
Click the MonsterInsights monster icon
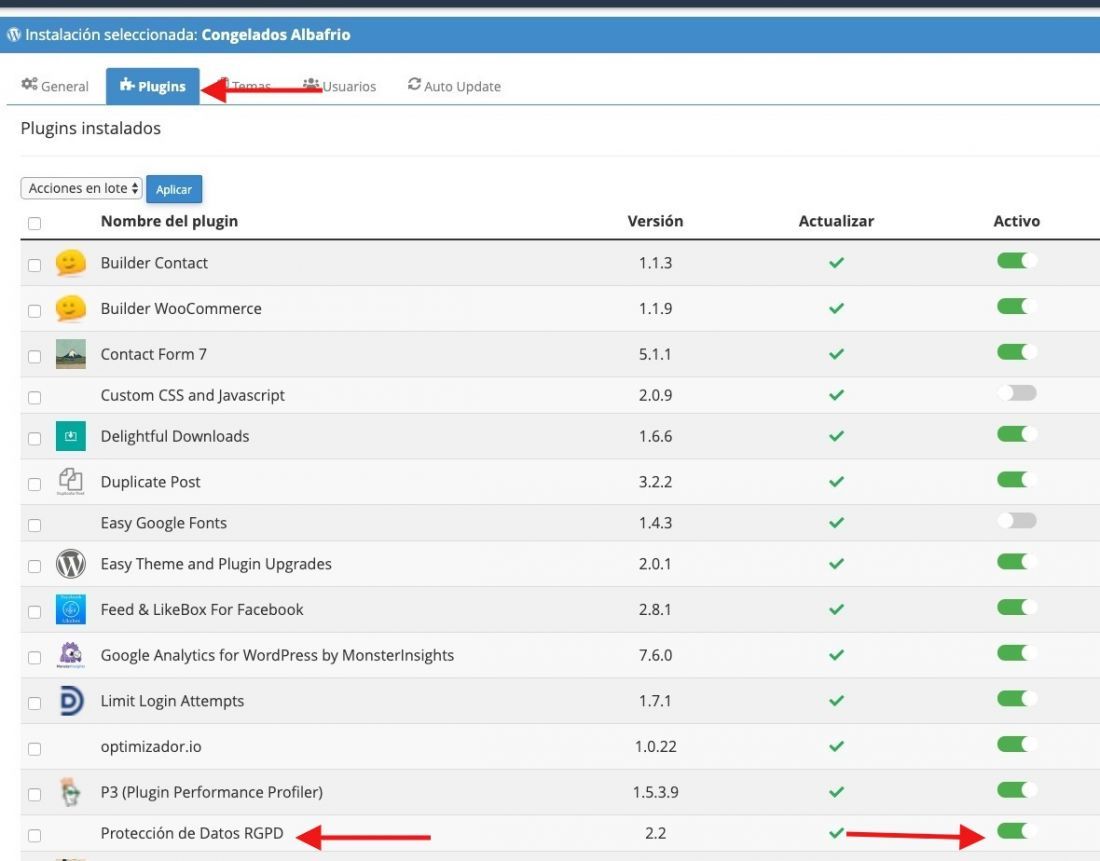(x=70, y=655)
